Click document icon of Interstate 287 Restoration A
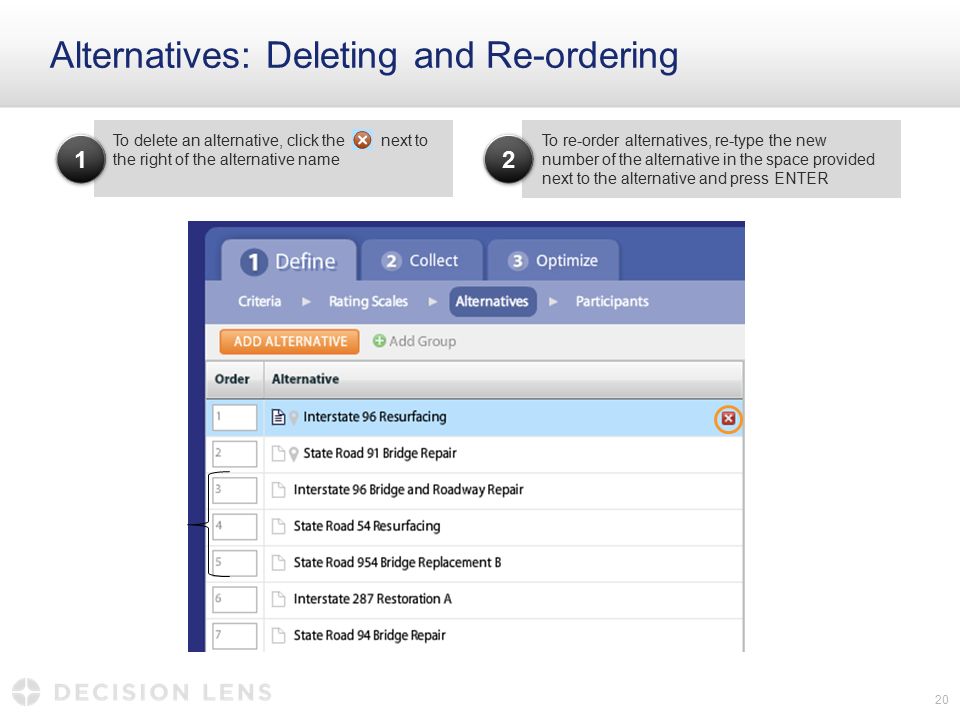Screen dimensions: 960x720 coord(279,599)
